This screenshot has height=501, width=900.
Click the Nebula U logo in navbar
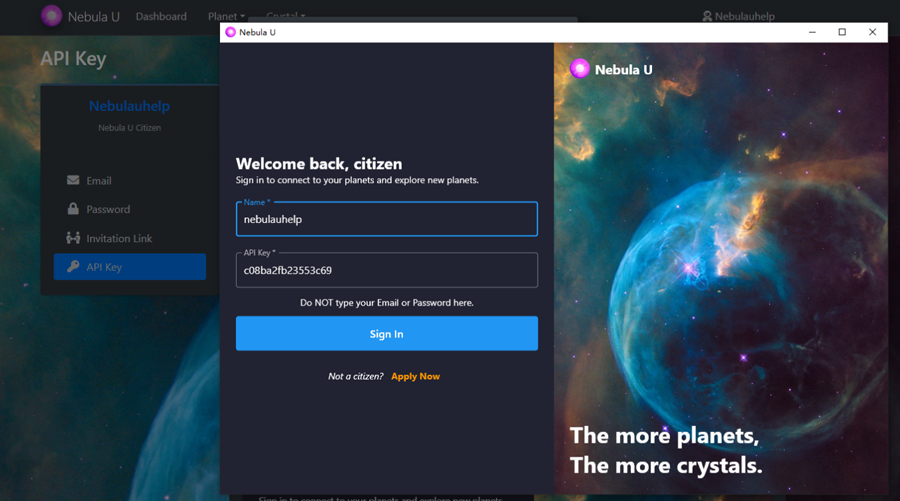click(x=51, y=16)
